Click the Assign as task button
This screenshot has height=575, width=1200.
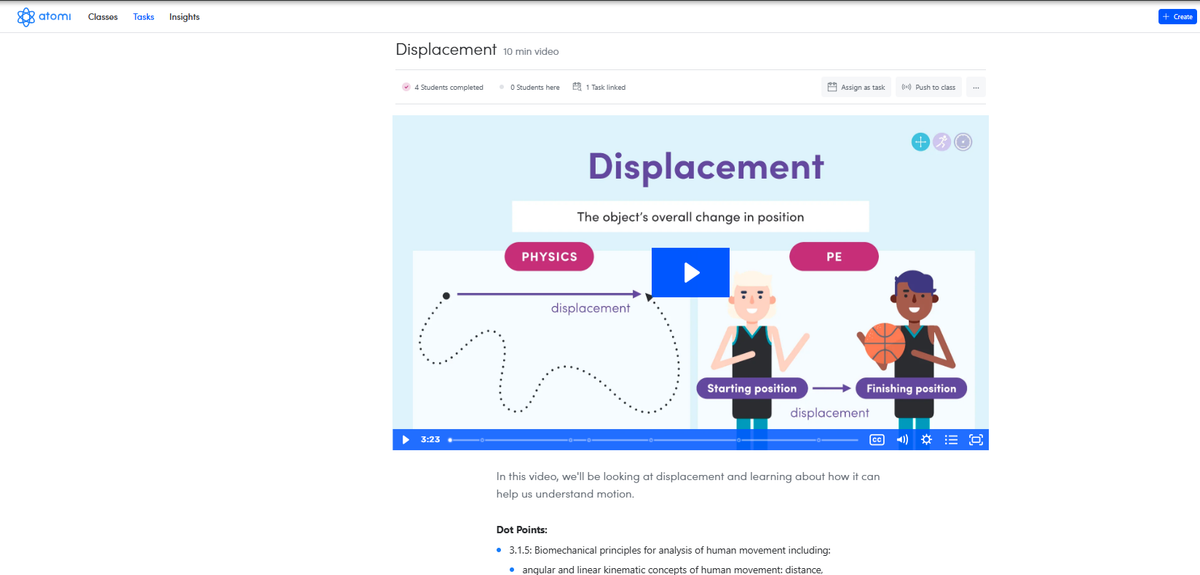coord(856,87)
